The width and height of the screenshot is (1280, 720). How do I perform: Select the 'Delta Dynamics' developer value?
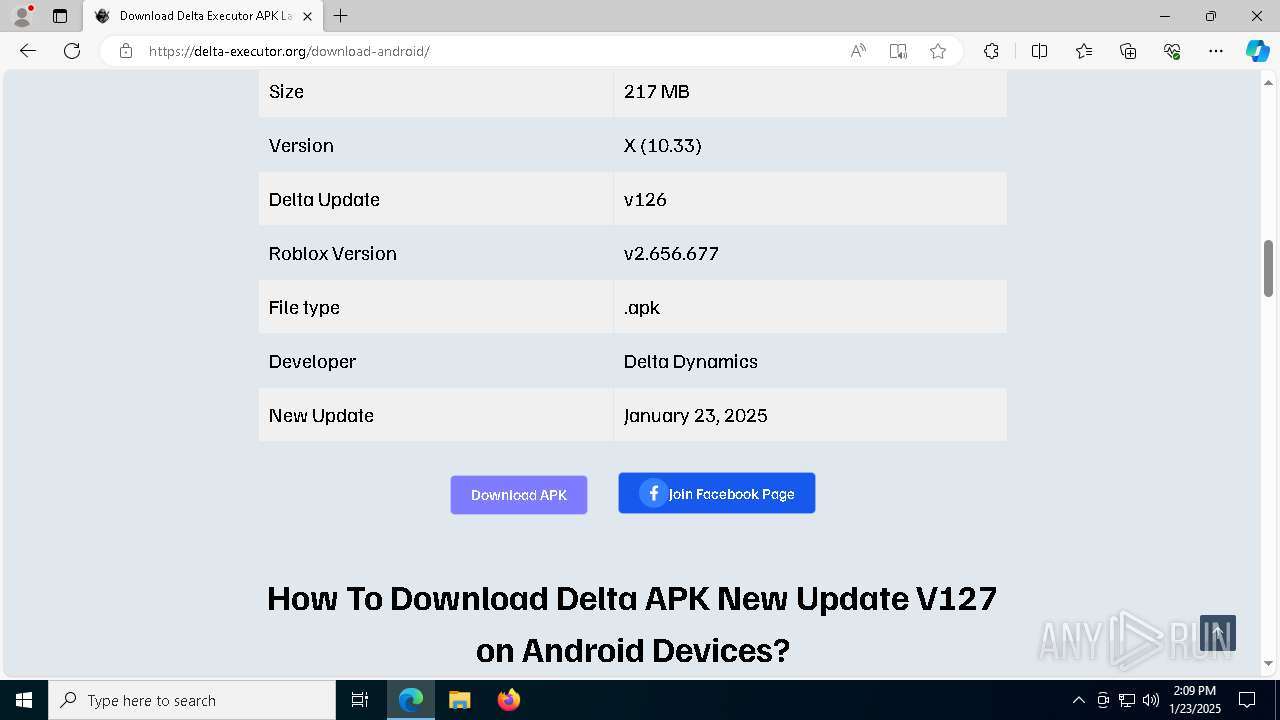click(691, 361)
